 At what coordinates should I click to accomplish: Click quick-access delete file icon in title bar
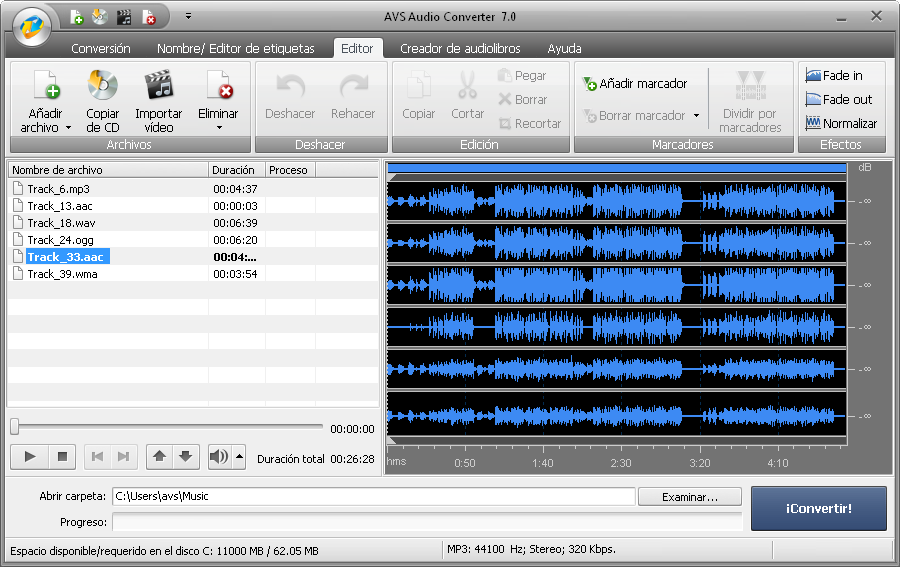click(x=149, y=17)
